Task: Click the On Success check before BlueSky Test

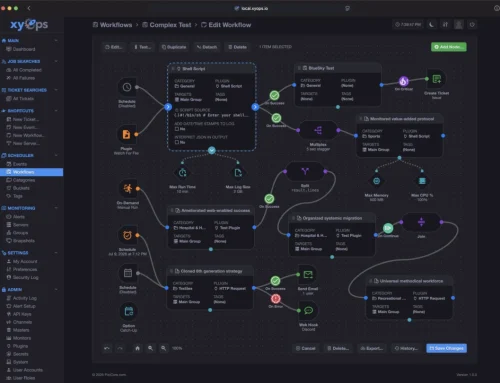Action: pos(274,96)
